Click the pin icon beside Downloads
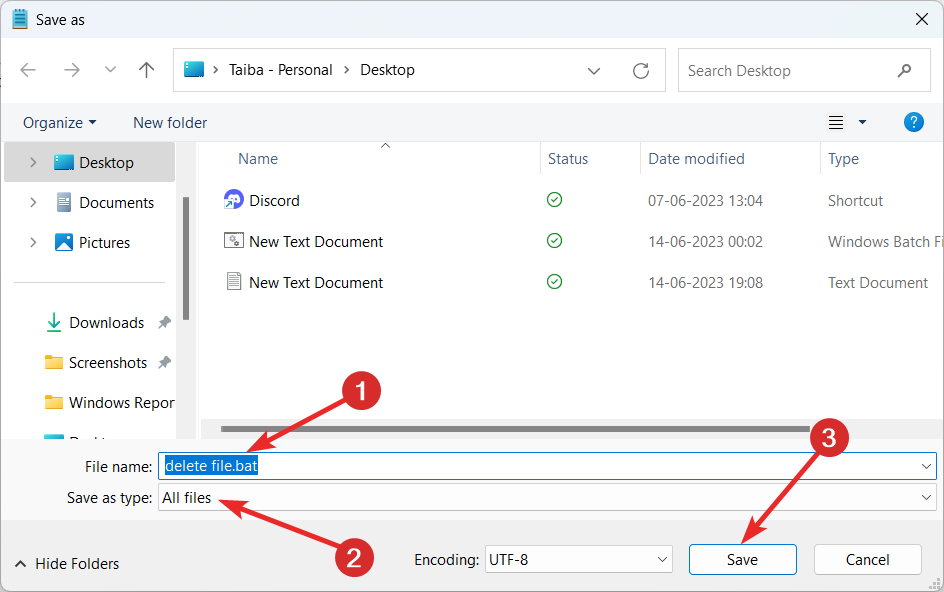This screenshot has width=944, height=592. [164, 322]
